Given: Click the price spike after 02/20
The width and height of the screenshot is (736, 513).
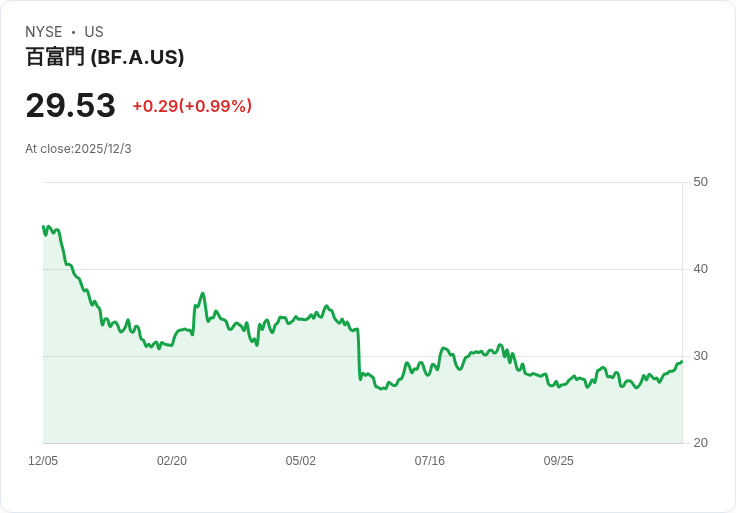Looking at the screenshot, I should 202,294.
